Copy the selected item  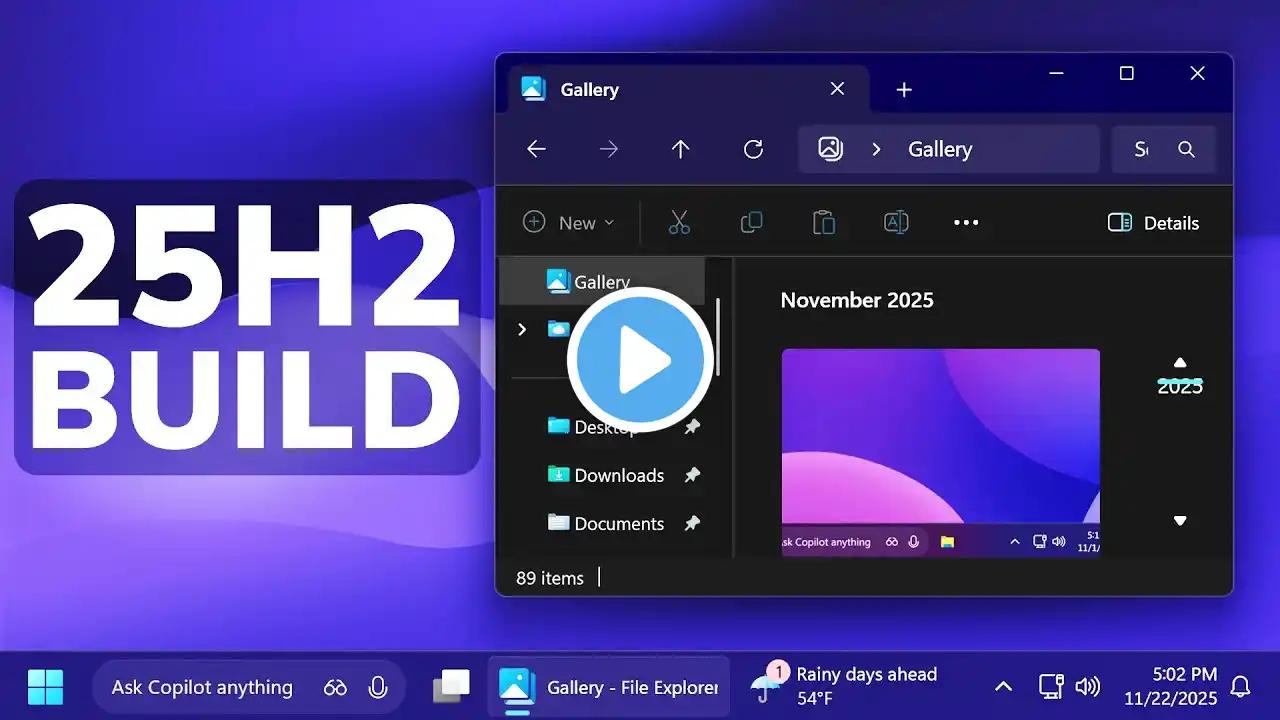tap(752, 222)
